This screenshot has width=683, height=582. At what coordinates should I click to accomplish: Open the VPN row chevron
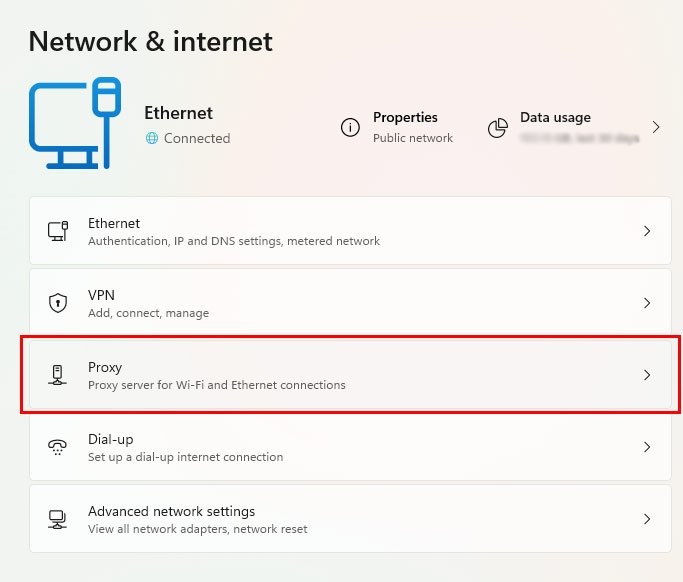[647, 303]
